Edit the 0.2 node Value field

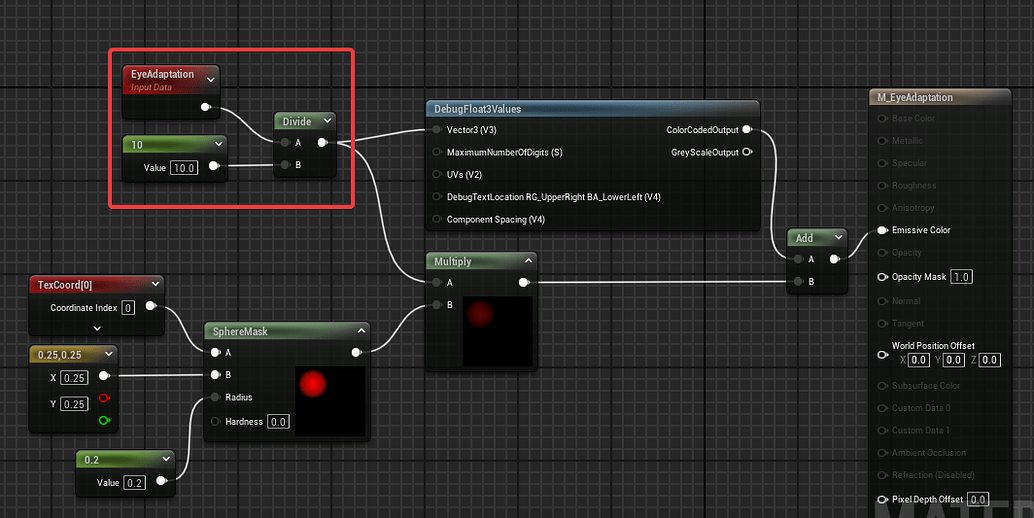click(135, 482)
